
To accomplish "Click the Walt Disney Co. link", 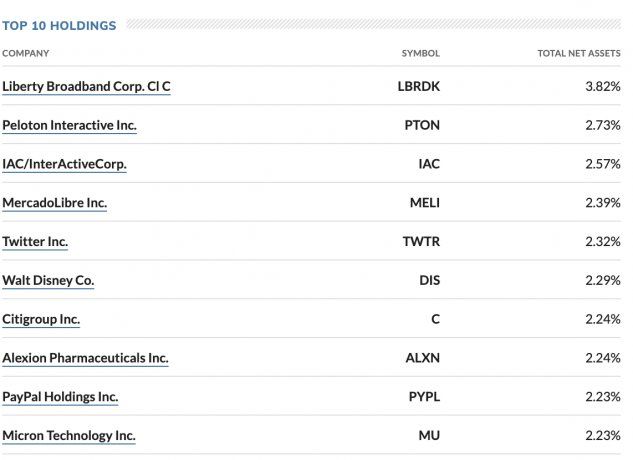I will point(48,281).
